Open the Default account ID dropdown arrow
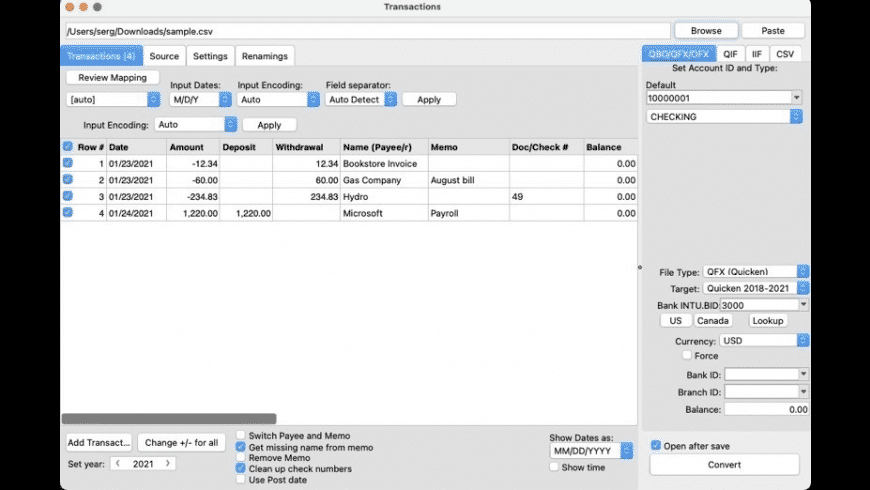 pyautogui.click(x=796, y=98)
